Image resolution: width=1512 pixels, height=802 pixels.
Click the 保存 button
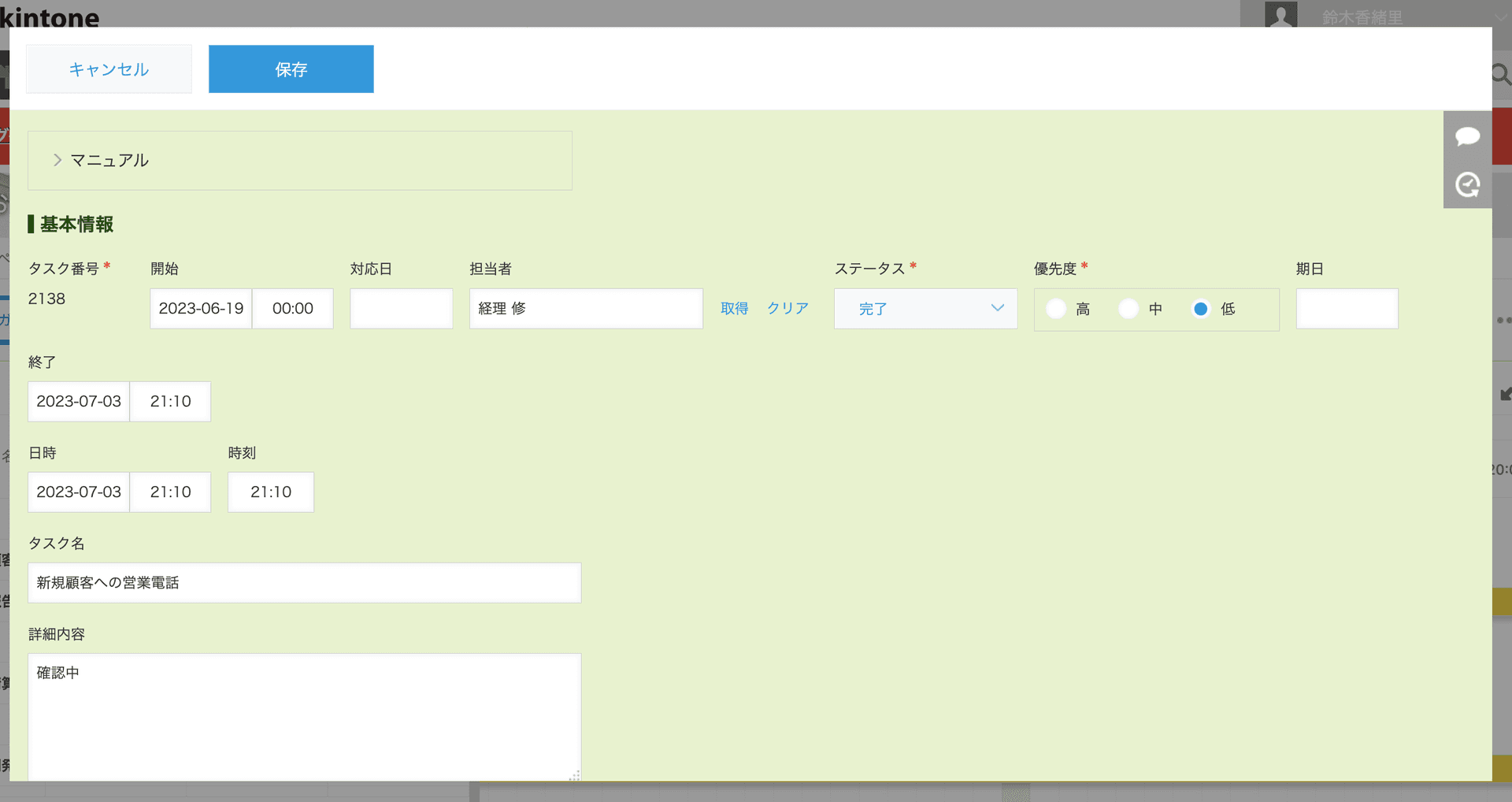(x=291, y=69)
